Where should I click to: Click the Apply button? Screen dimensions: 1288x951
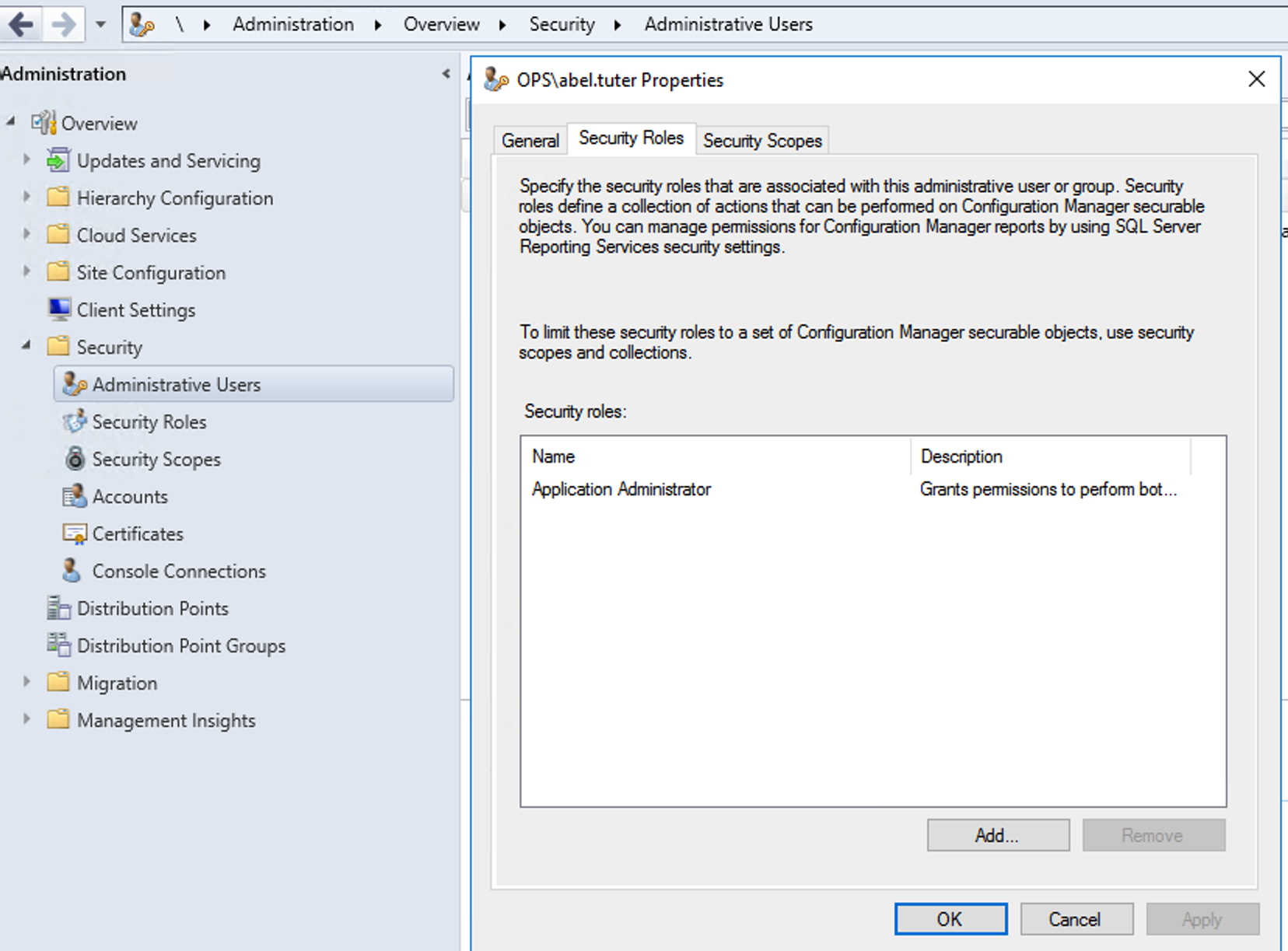1202,919
